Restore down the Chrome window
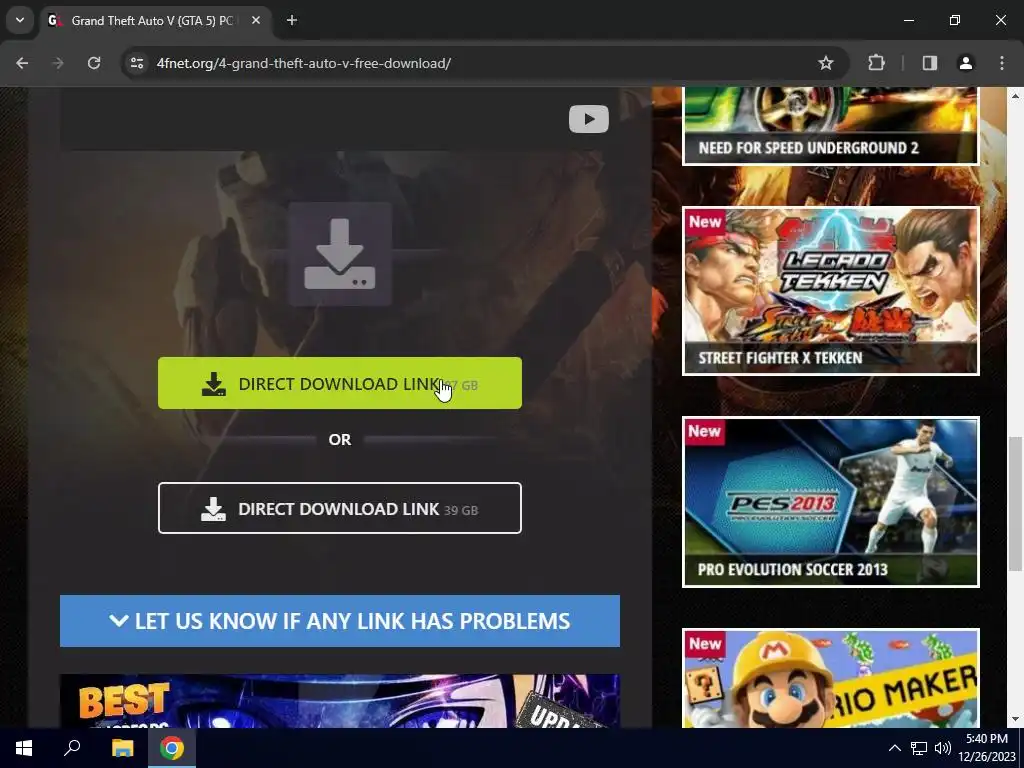Screen dimensions: 1024x768 955,21
